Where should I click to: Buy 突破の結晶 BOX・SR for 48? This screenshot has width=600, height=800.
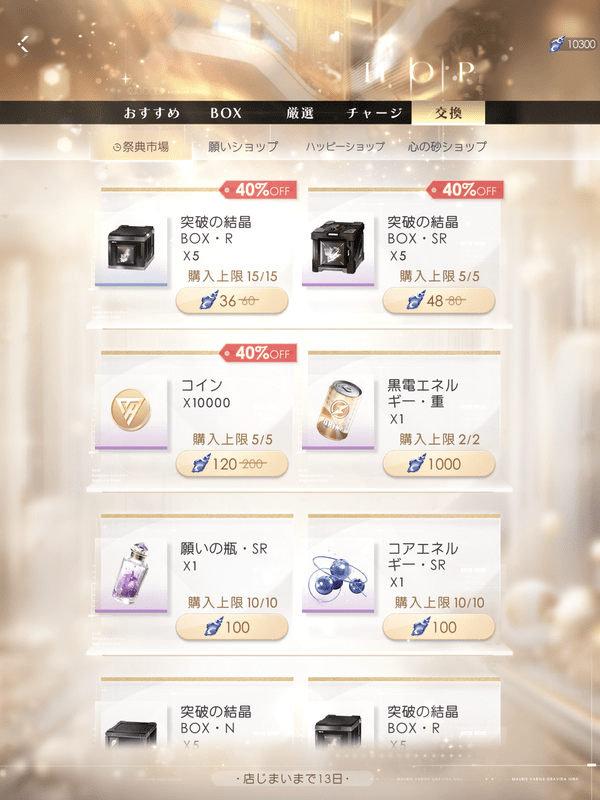pos(439,301)
